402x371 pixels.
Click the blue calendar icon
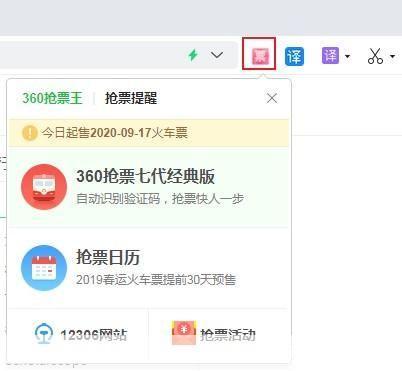pyautogui.click(x=44, y=268)
